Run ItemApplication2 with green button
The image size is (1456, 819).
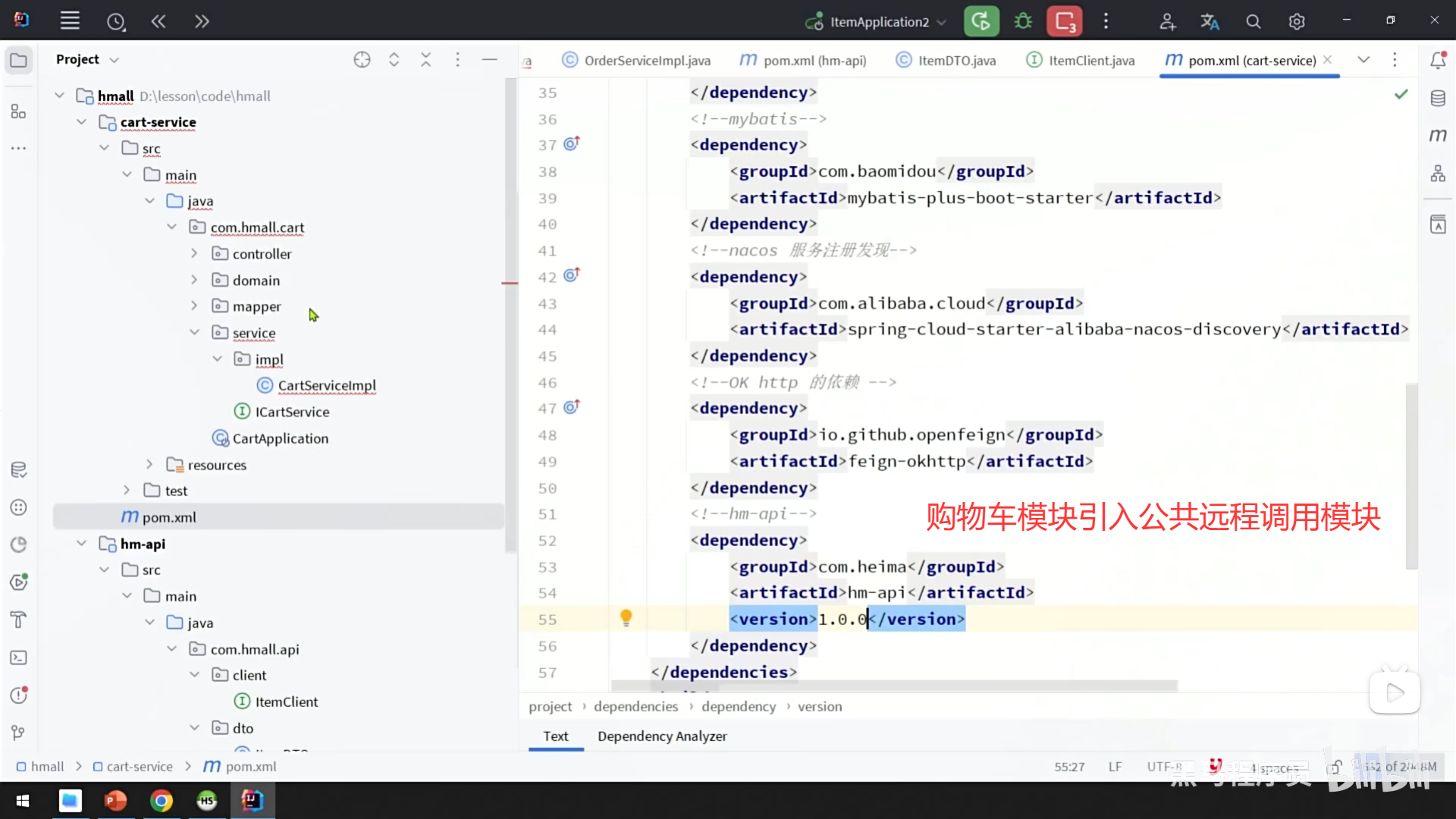click(x=981, y=21)
